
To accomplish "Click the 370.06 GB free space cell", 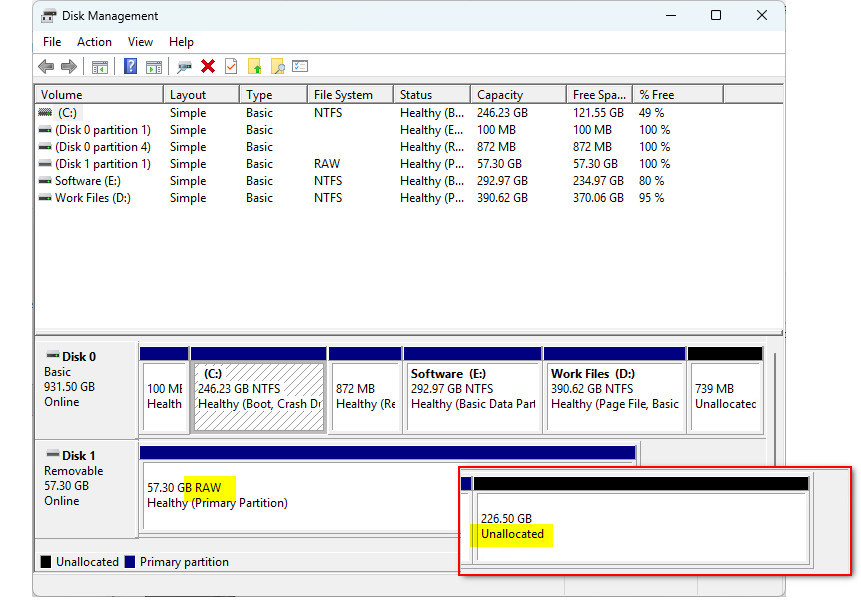I will pyautogui.click(x=598, y=198).
